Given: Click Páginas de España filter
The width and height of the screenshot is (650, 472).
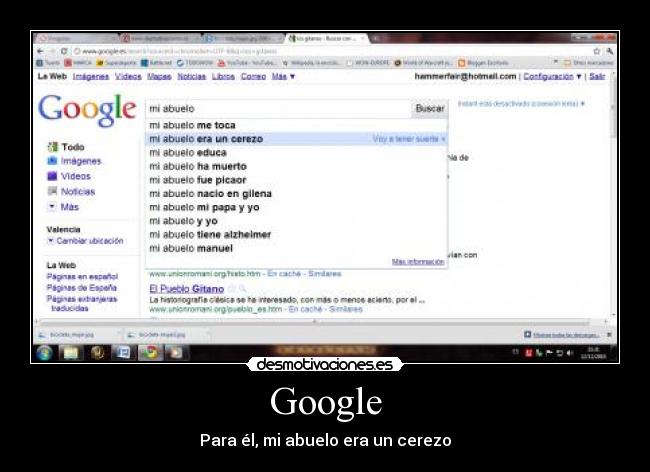Looking at the screenshot, I should tap(82, 288).
